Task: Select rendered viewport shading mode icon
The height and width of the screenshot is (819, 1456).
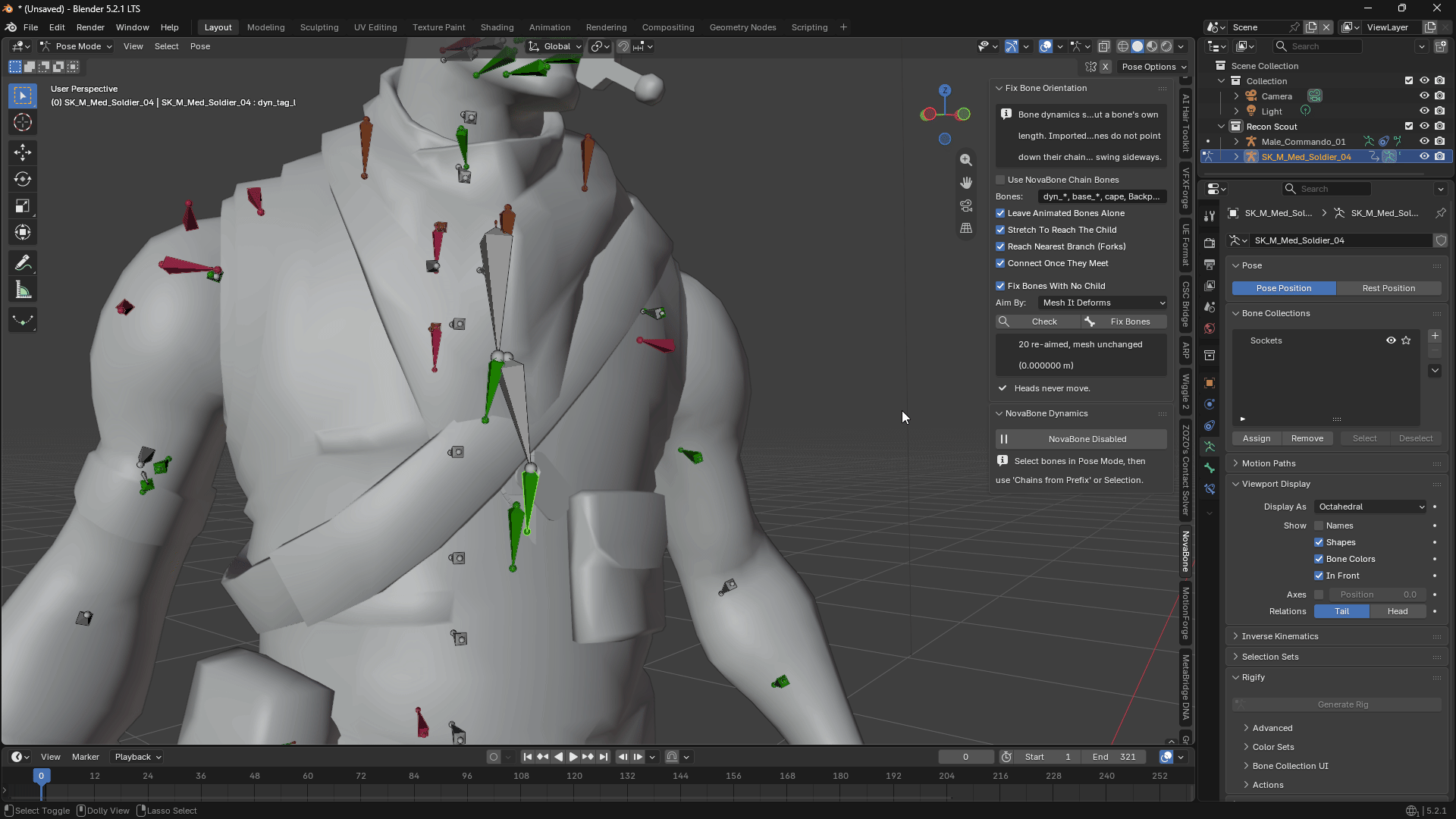Action: [1166, 46]
